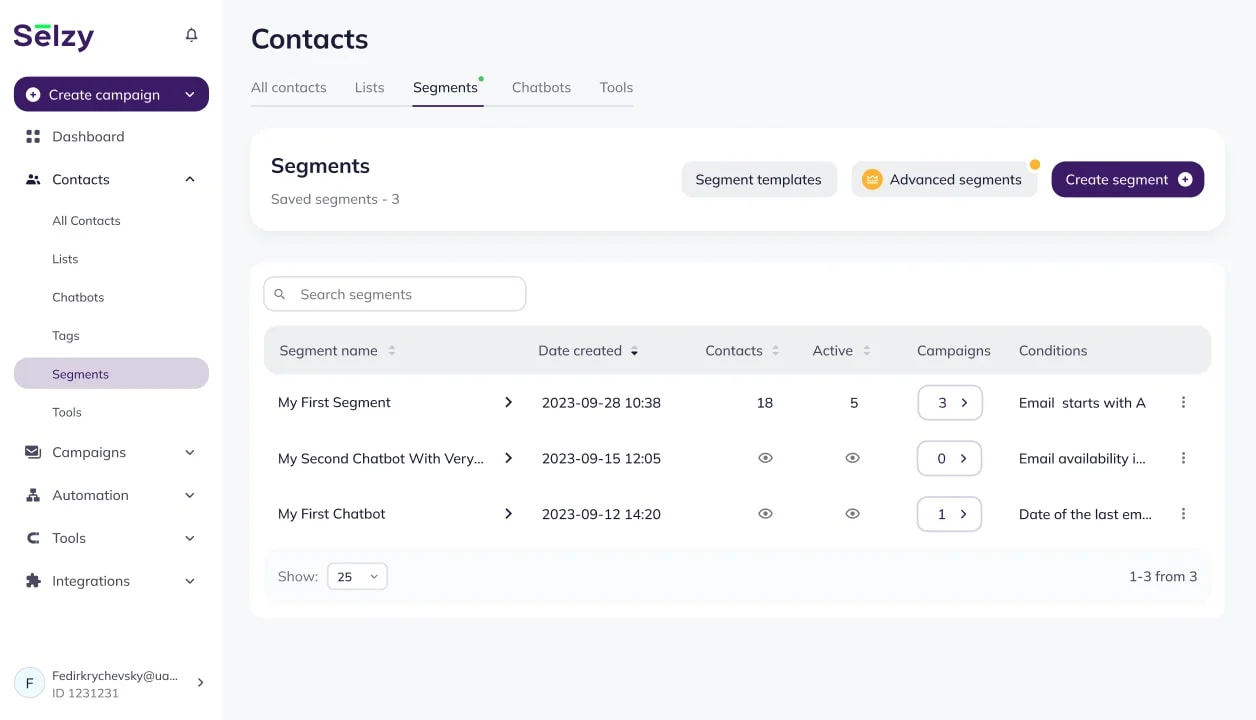Open three-dot menu for My First Segment
The image size is (1256, 720).
click(x=1183, y=402)
